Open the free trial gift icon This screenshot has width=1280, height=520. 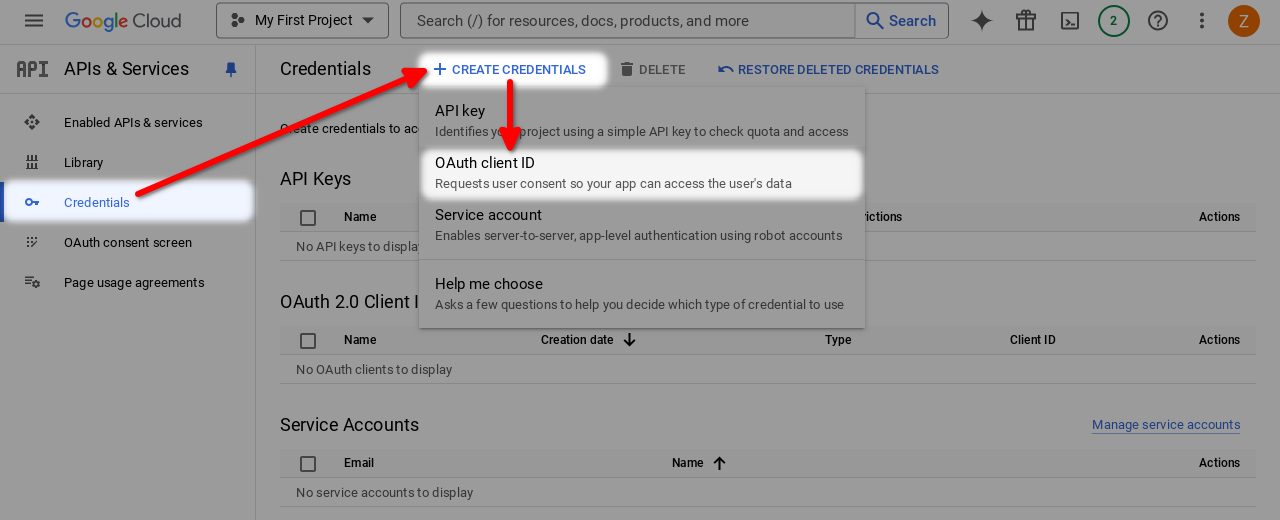click(1026, 20)
